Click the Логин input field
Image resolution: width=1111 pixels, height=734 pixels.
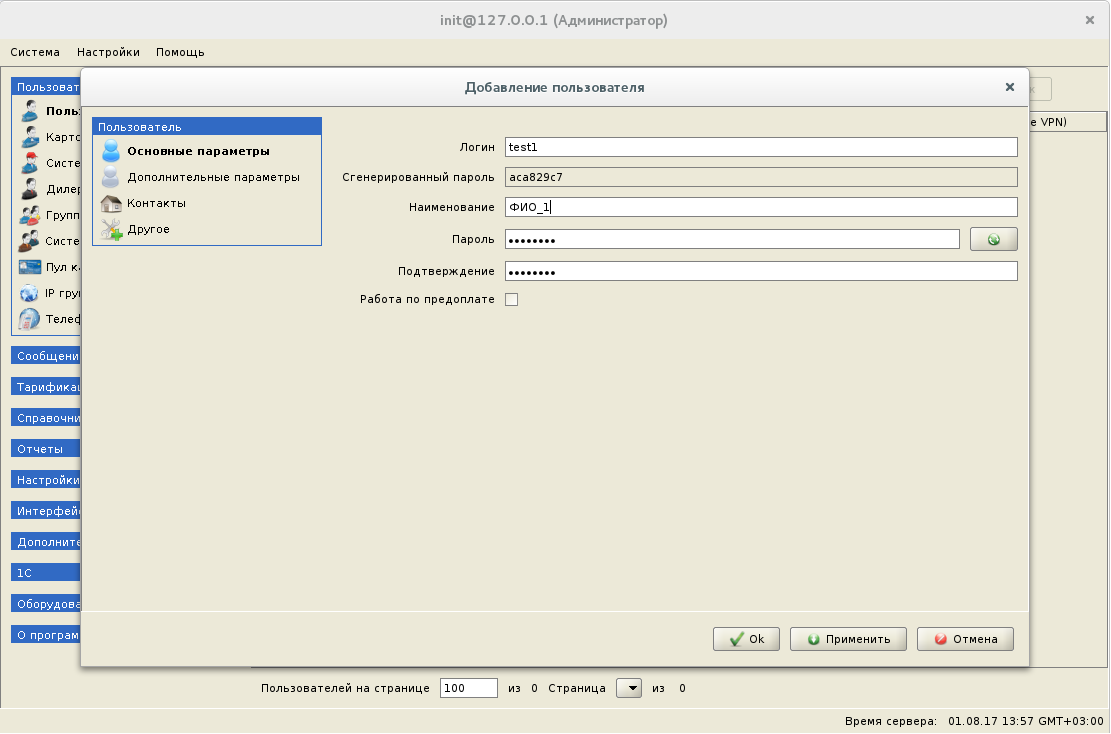click(x=761, y=147)
